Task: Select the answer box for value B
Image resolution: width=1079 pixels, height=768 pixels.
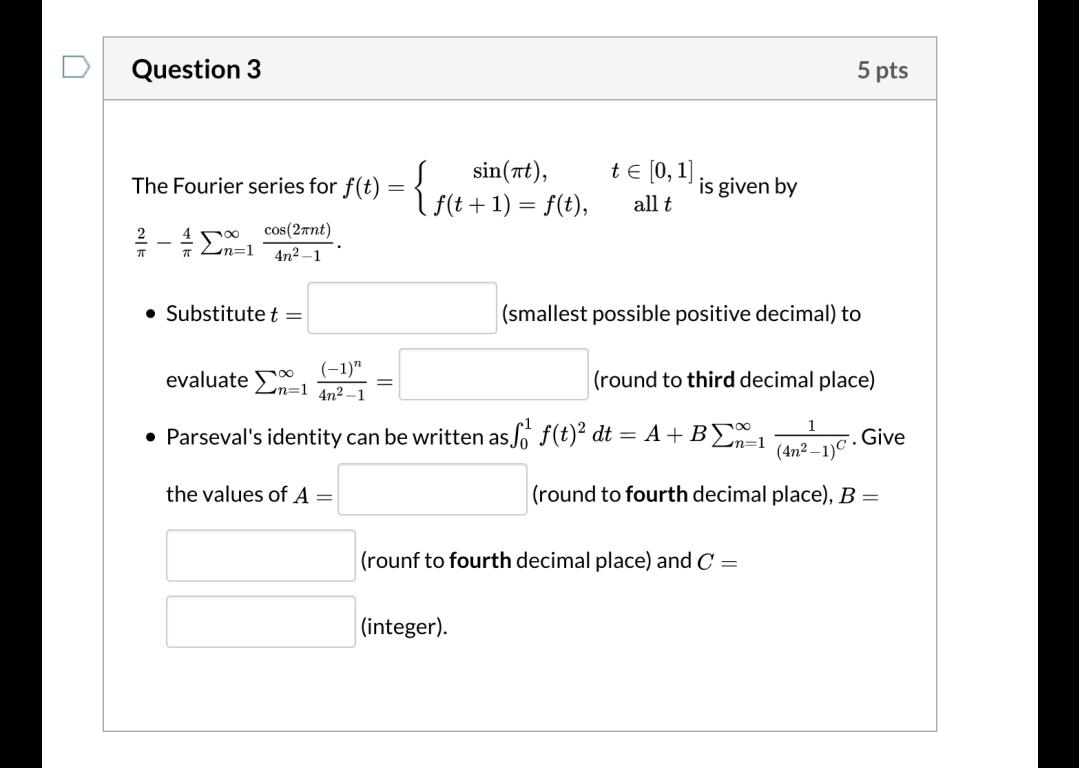Action: pos(260,554)
